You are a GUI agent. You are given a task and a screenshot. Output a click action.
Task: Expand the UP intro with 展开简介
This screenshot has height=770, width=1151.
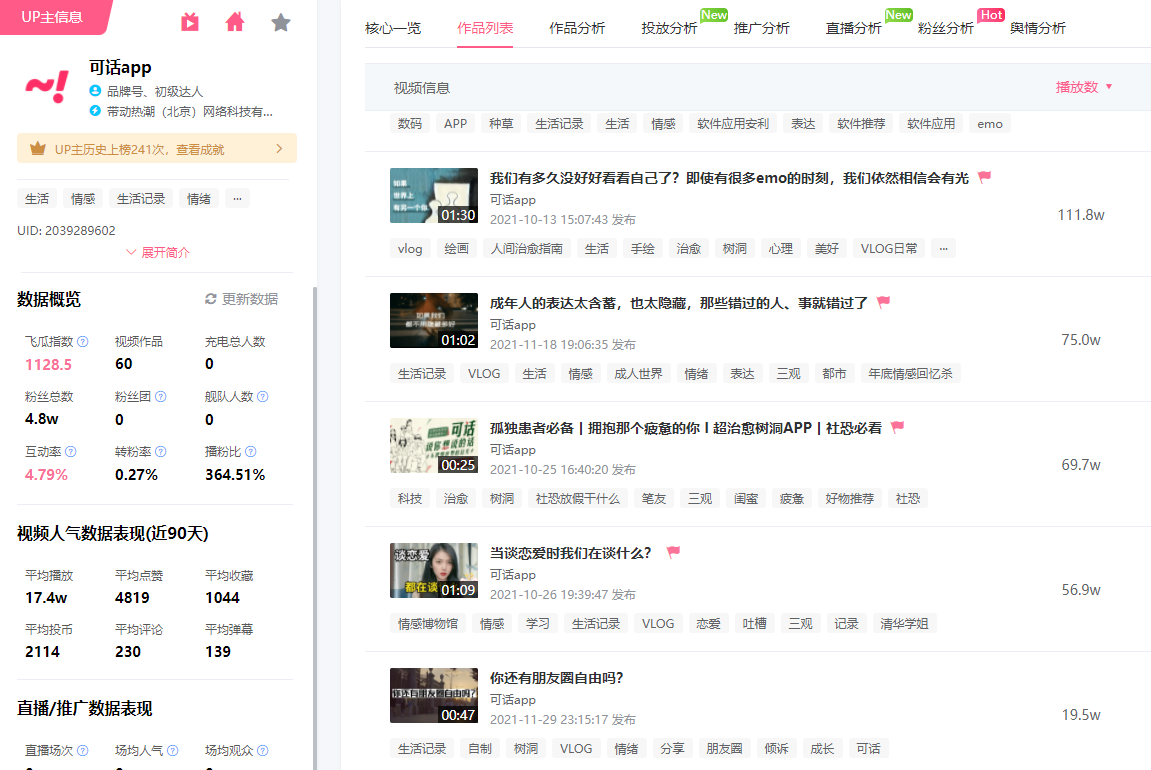tap(158, 253)
